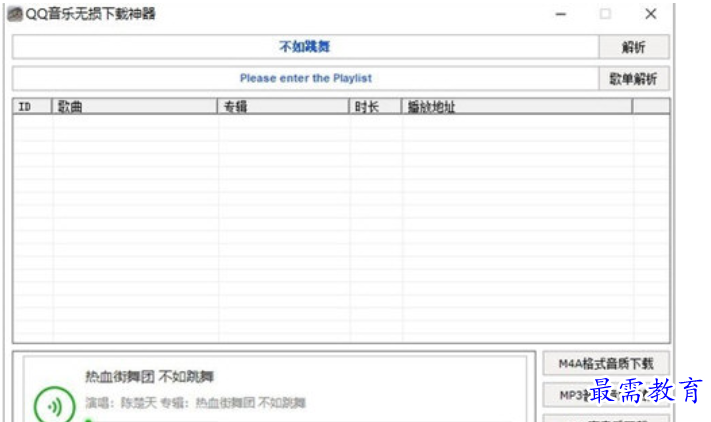Click the 专辑 column header

pos(283,107)
